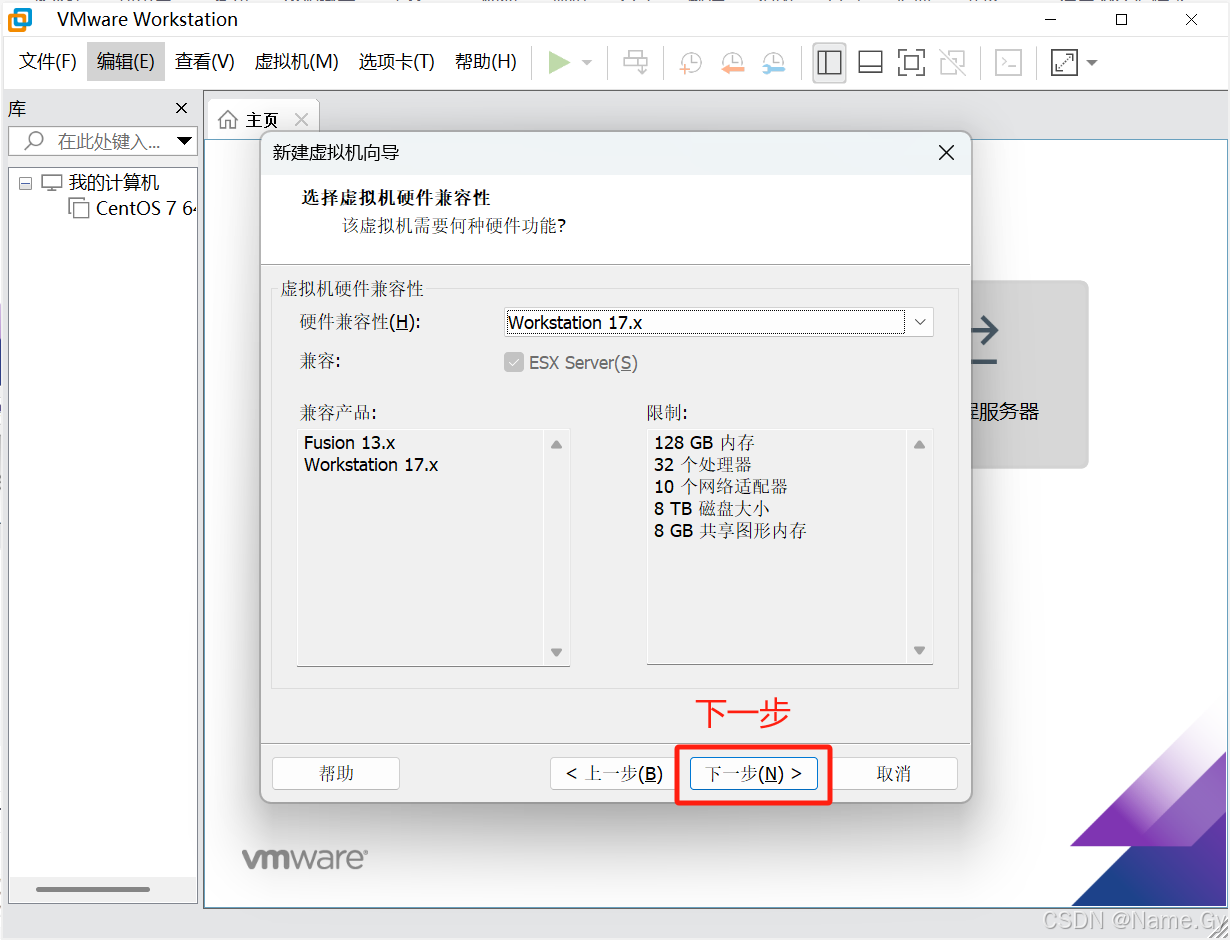
Task: Toggle the thumbnail bar view icon
Action: point(870,63)
